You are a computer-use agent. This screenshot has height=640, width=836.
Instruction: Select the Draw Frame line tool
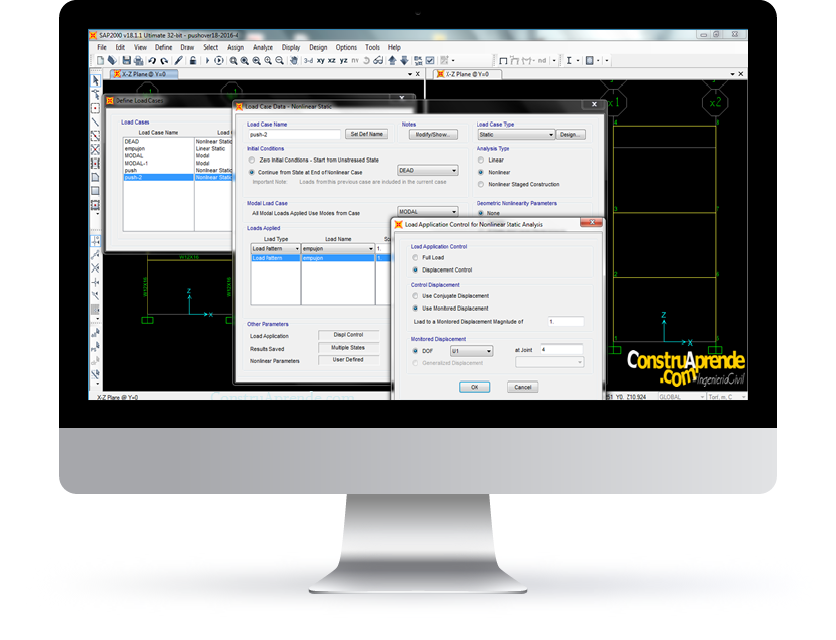pyautogui.click(x=95, y=122)
